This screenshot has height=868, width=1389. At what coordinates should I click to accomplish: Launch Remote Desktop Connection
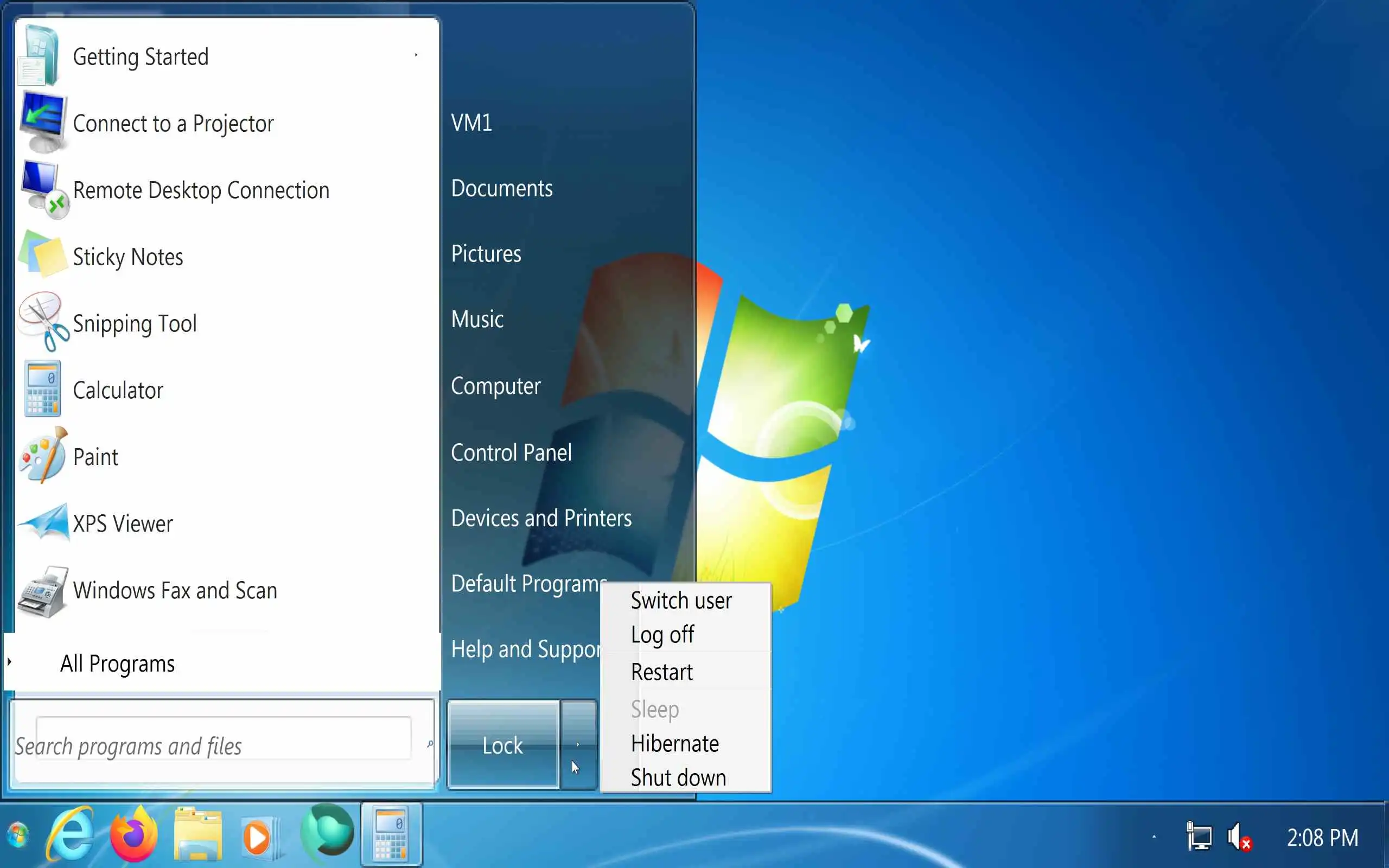click(201, 190)
